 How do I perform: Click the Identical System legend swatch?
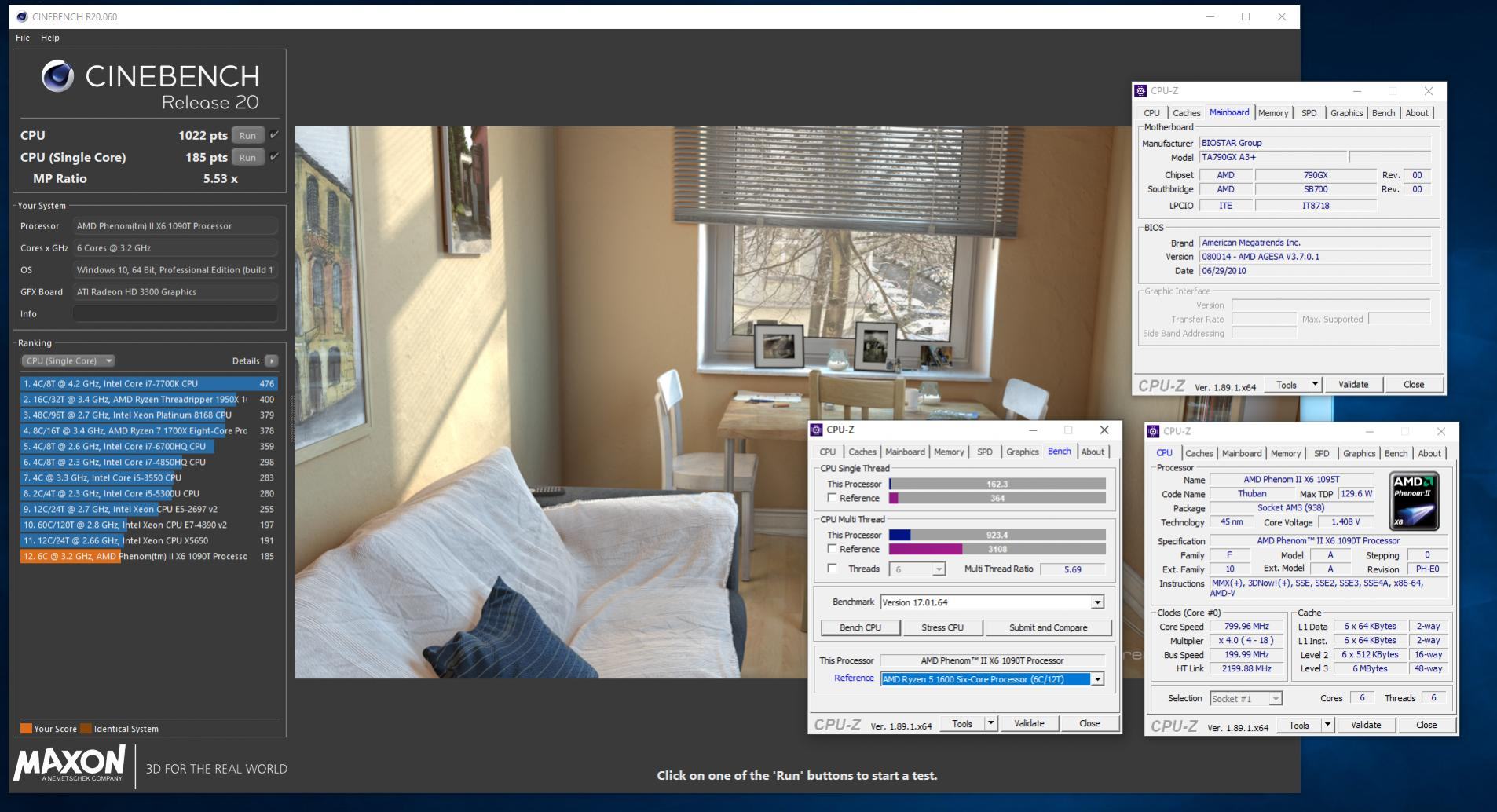[86, 729]
